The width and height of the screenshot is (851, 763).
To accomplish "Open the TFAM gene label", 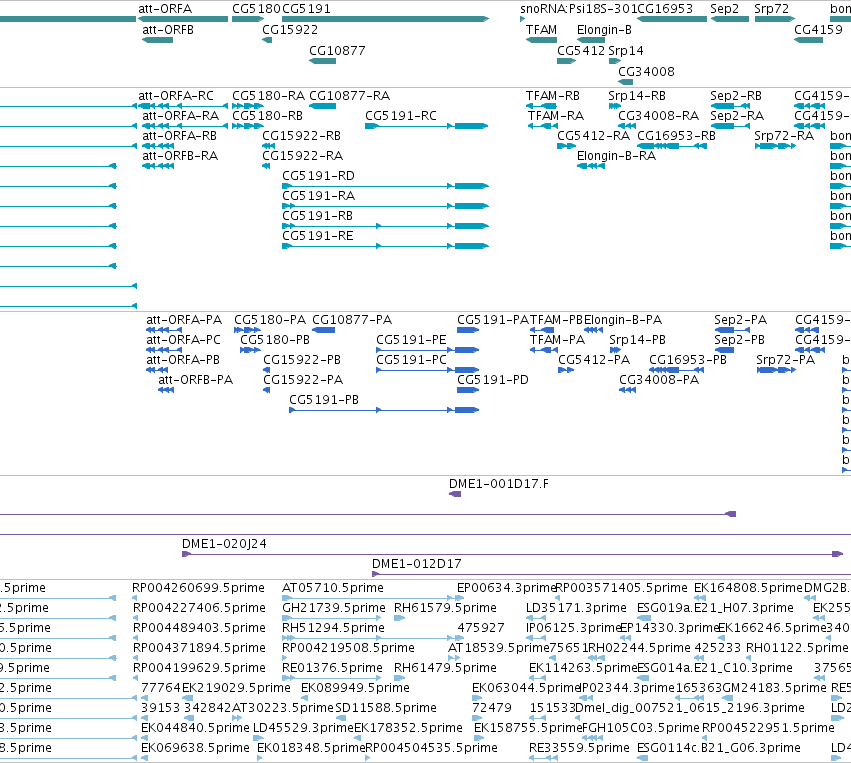I will click(x=541, y=30).
